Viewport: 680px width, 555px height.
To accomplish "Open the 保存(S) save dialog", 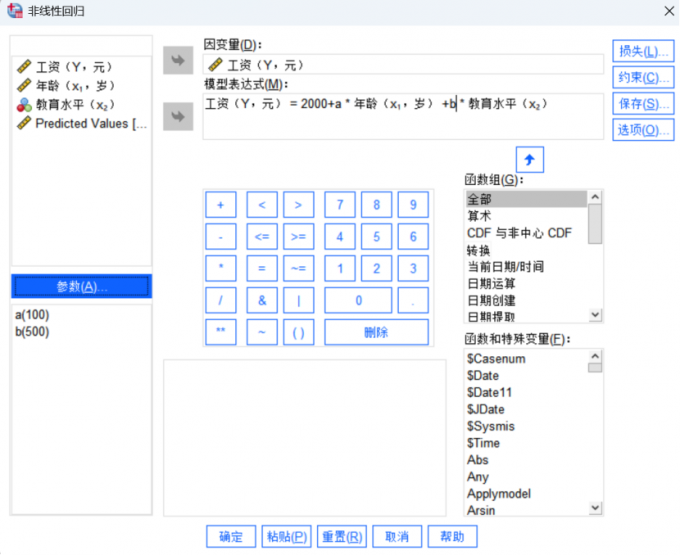I will point(643,104).
